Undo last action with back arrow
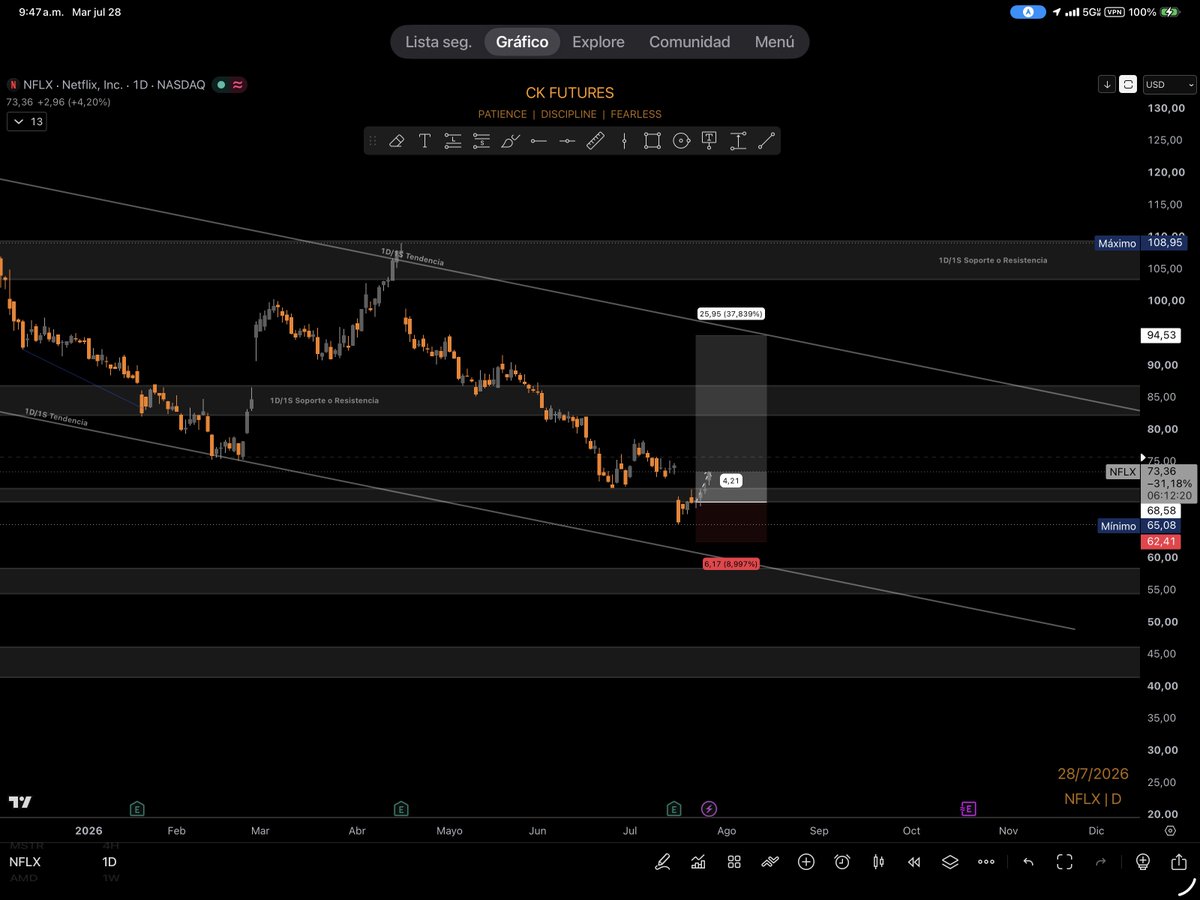 [1028, 862]
